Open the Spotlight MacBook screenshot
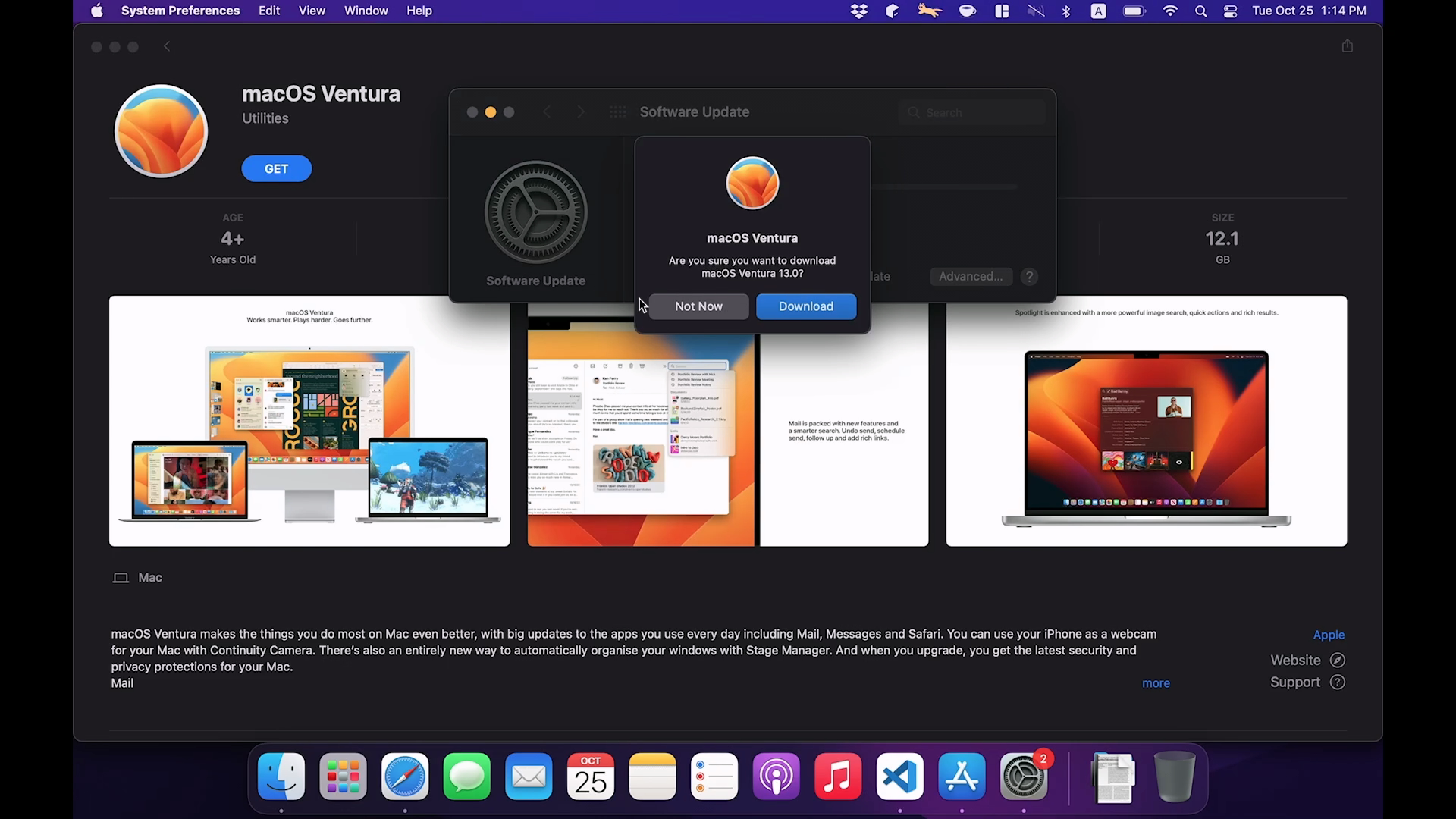Viewport: 1456px width, 819px height. [x=1147, y=421]
